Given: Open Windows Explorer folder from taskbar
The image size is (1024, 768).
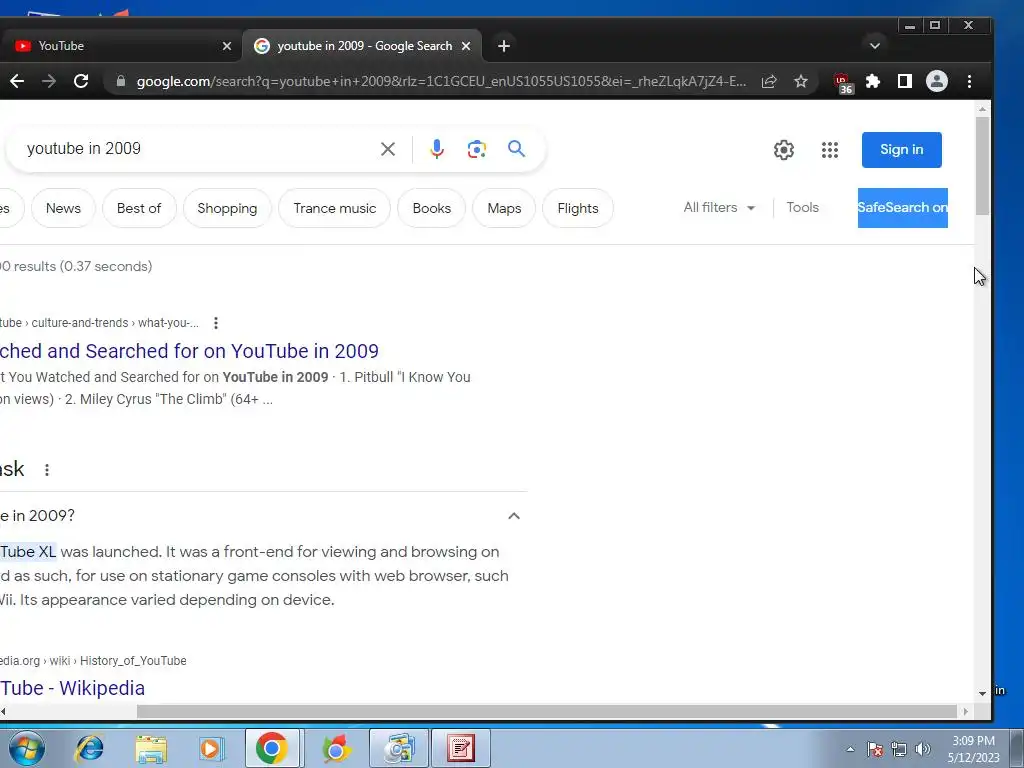Looking at the screenshot, I should tap(151, 749).
